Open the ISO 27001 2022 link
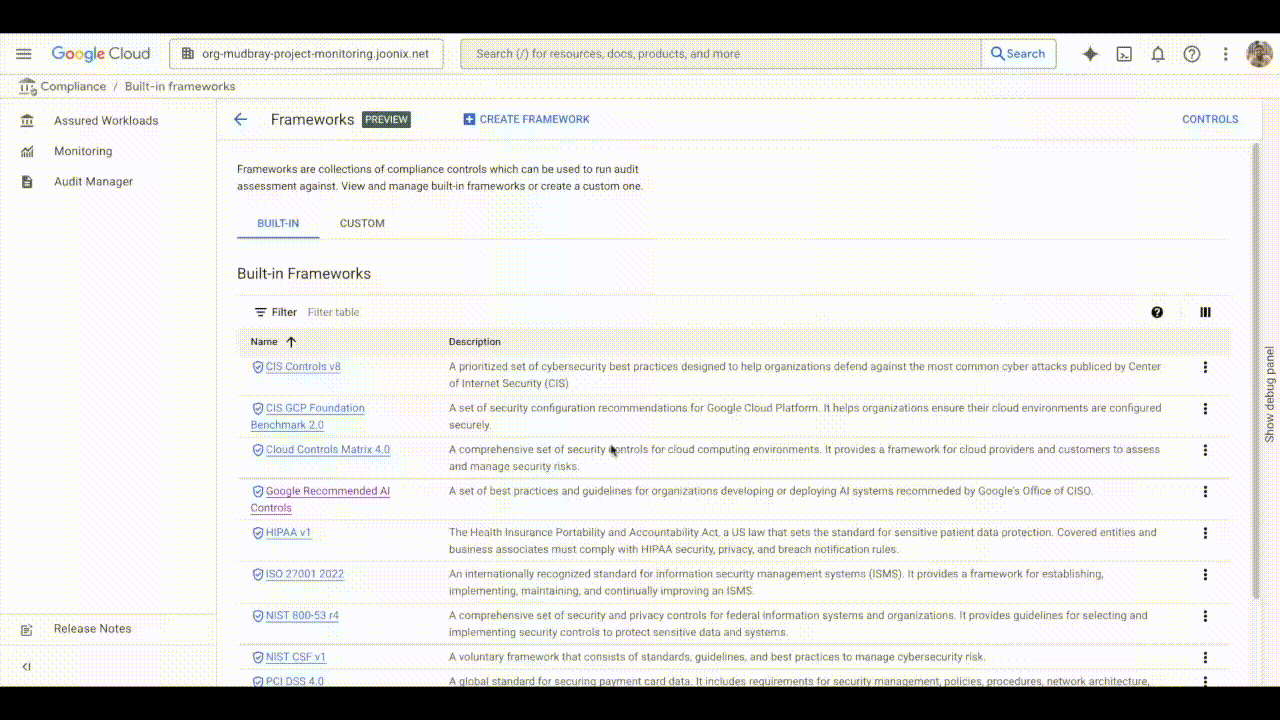The width and height of the screenshot is (1280, 720). [305, 575]
